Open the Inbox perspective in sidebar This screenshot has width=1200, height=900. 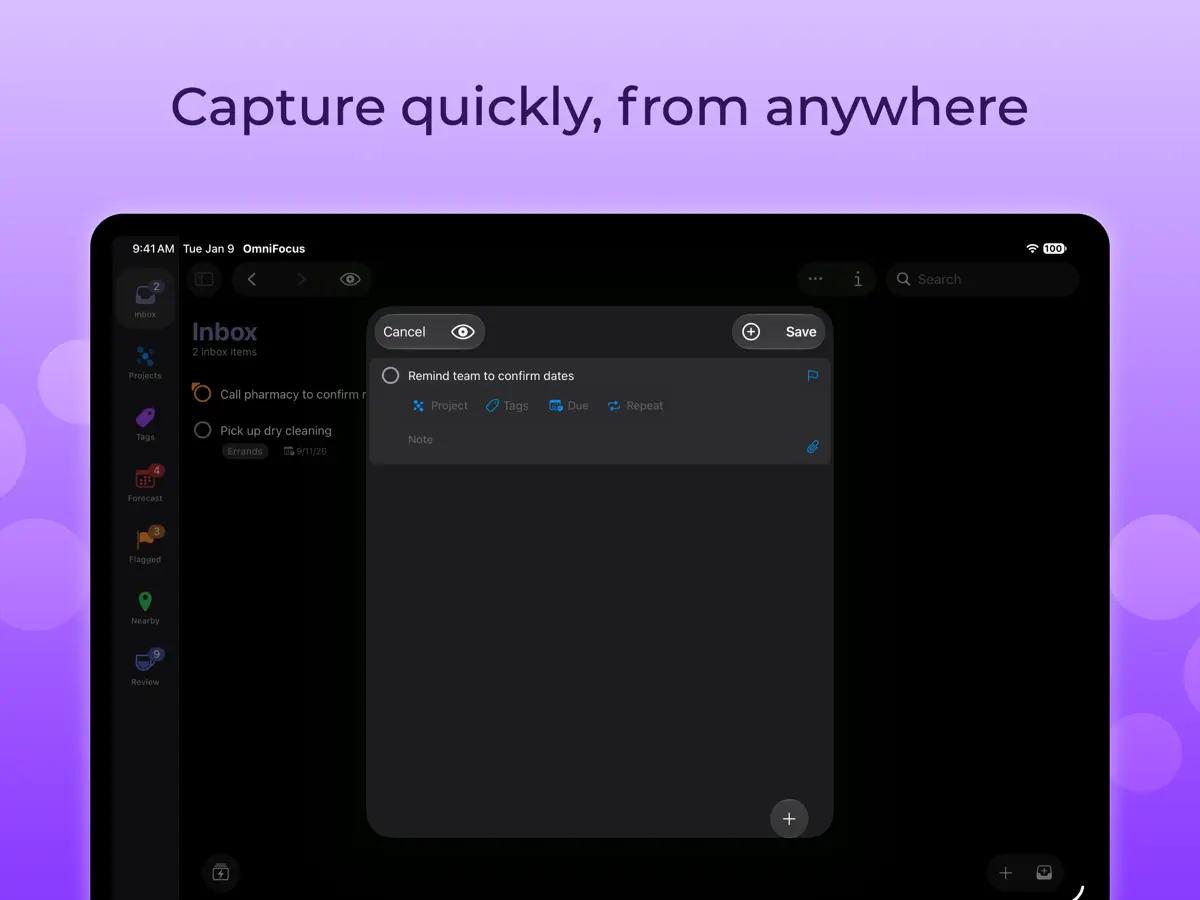pos(146,300)
